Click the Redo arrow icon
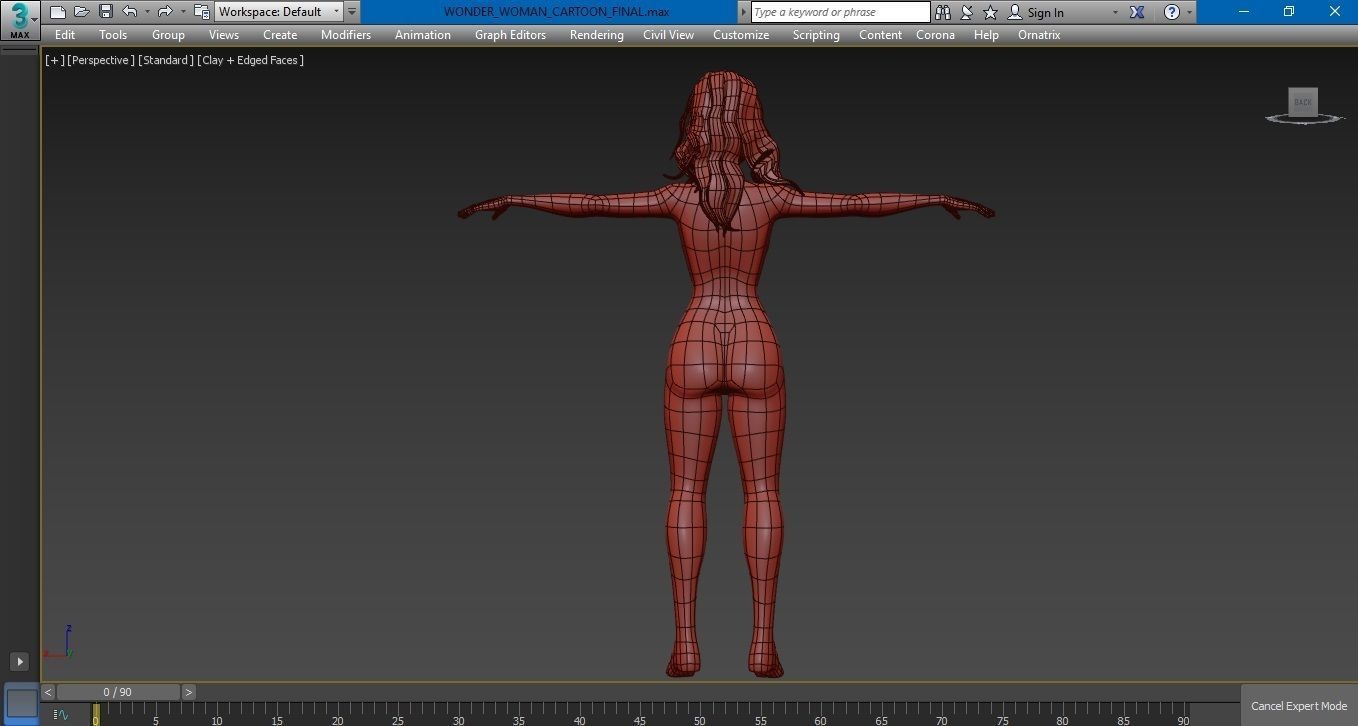The width and height of the screenshot is (1358, 726). click(165, 12)
